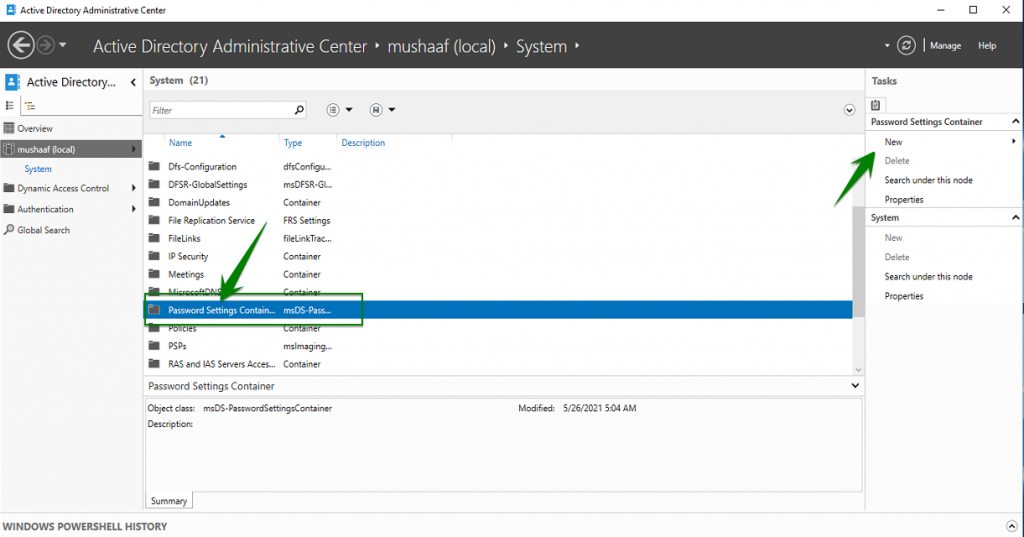Click DomainUpdates folder icon
The width and height of the screenshot is (1024, 537).
click(154, 202)
